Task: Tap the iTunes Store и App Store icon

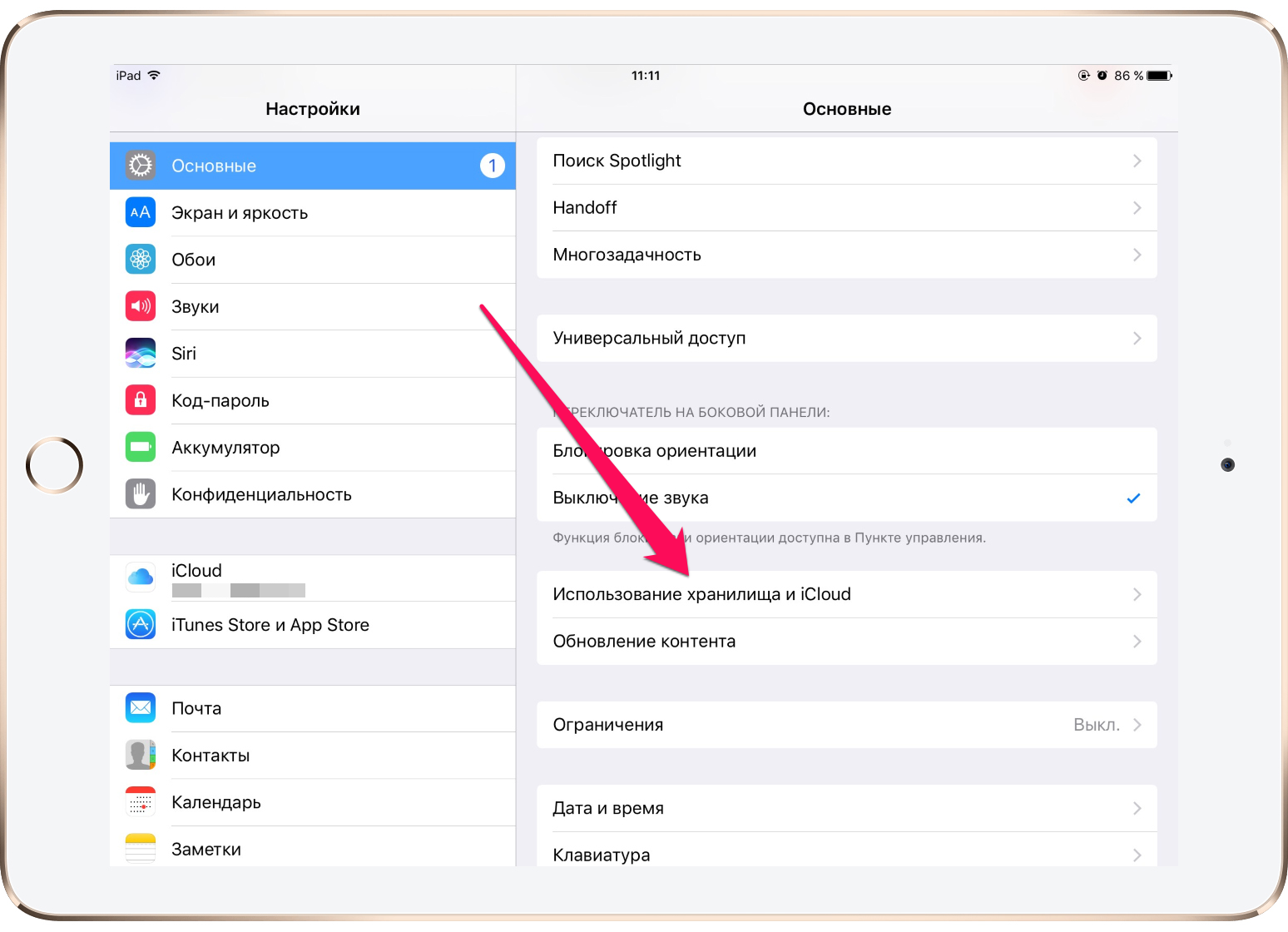Action: 141,625
